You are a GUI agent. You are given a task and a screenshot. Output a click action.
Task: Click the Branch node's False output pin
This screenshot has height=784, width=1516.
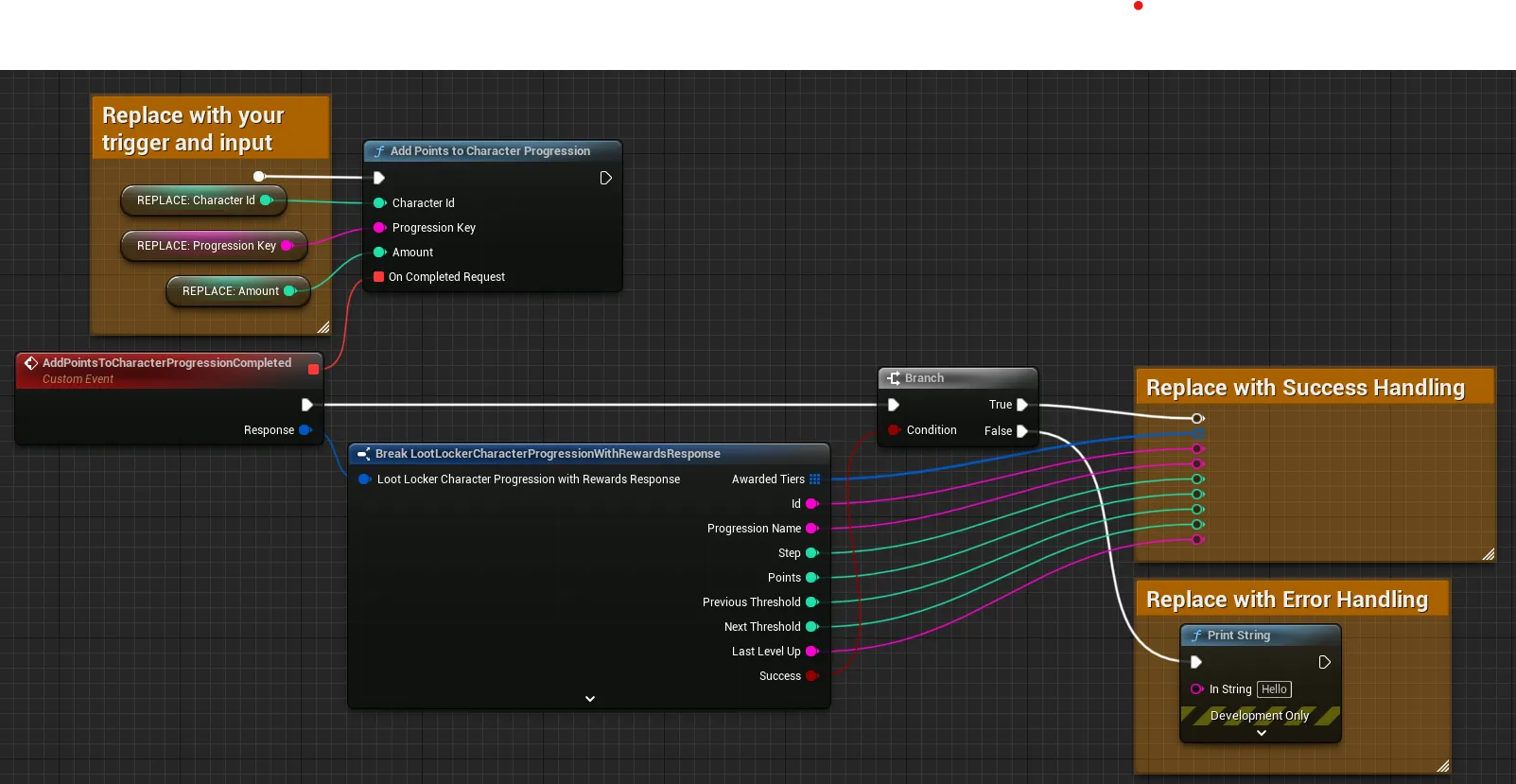[x=1021, y=430]
